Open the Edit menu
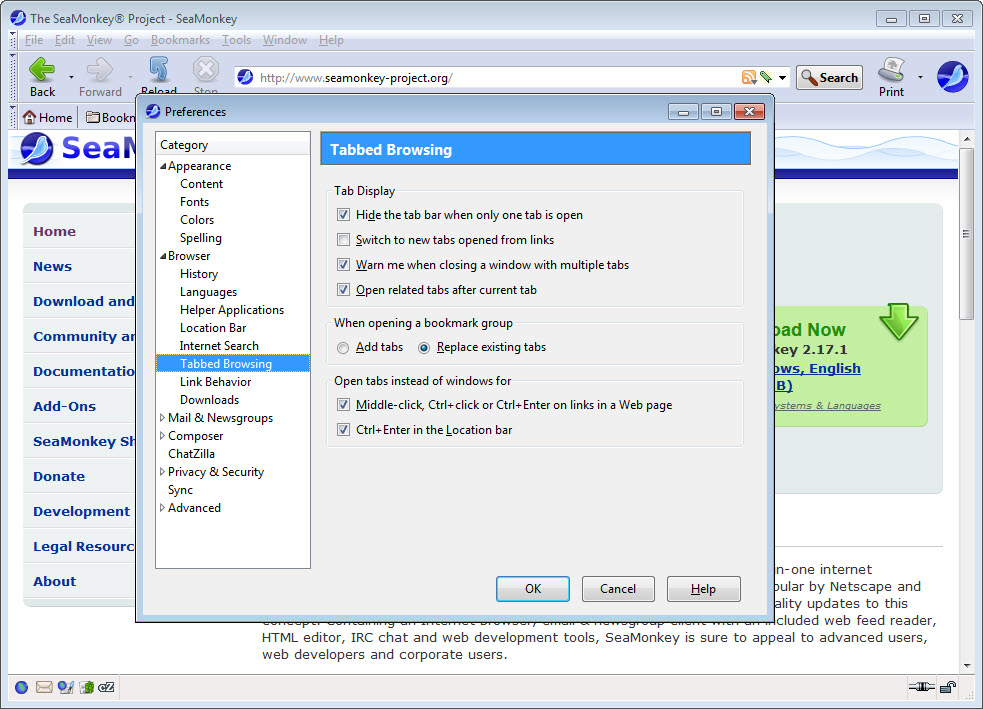The width and height of the screenshot is (983, 709). 65,40
